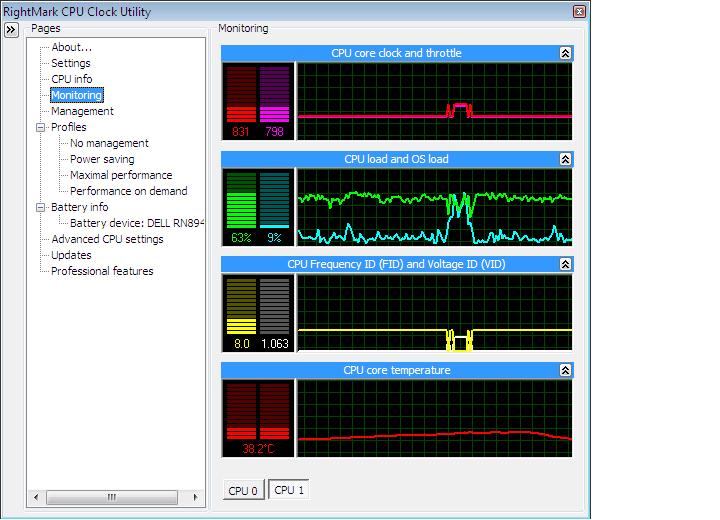Click the core temperature history graph

[434, 418]
